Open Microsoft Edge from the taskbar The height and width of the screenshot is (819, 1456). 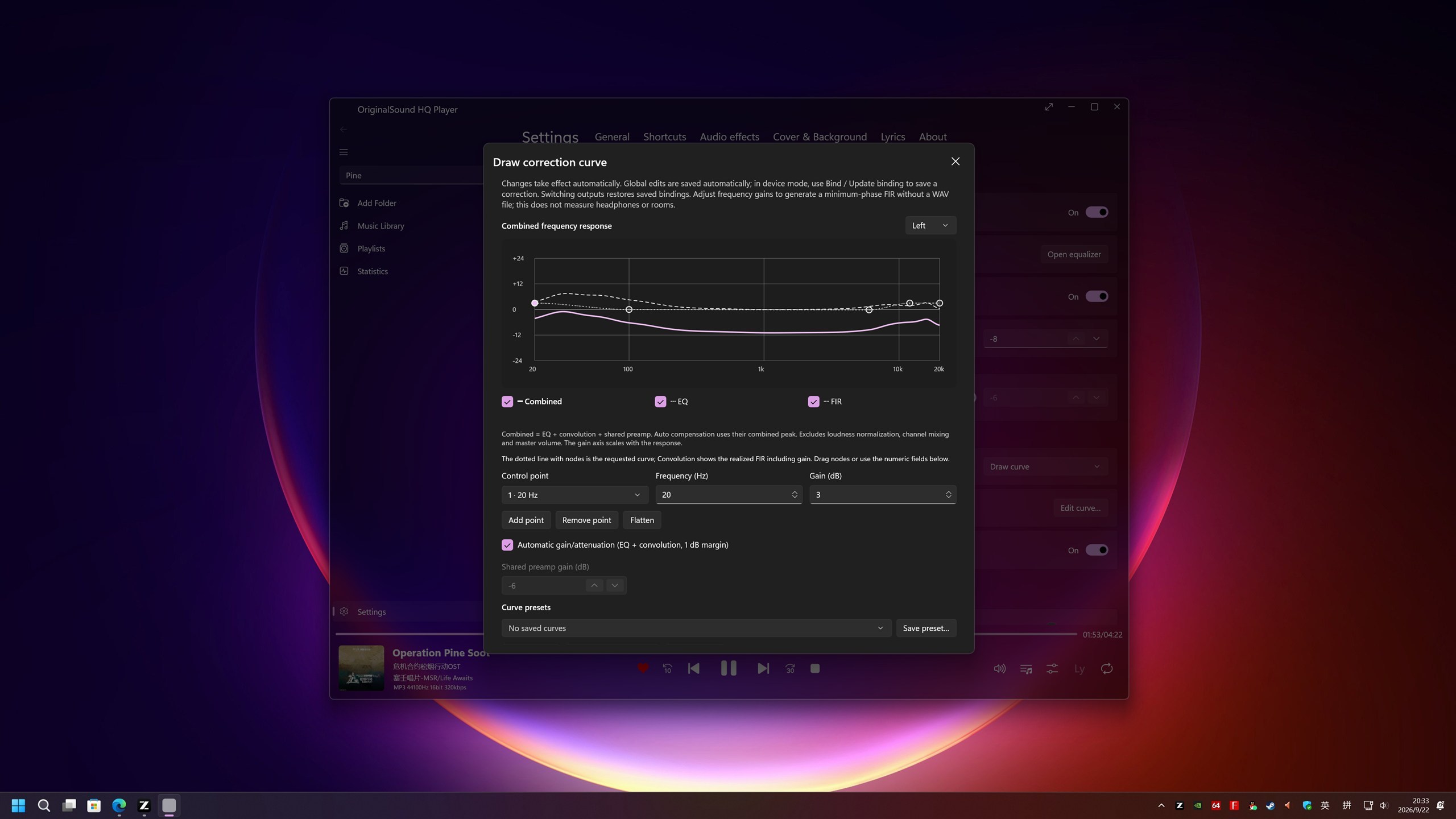[x=119, y=805]
